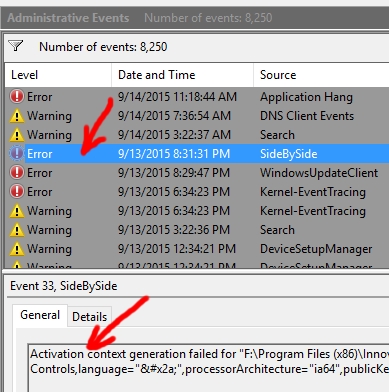This screenshot has height=392, width=389.
Task: Click the DeviceSetupManager warning icon
Action: [17, 249]
